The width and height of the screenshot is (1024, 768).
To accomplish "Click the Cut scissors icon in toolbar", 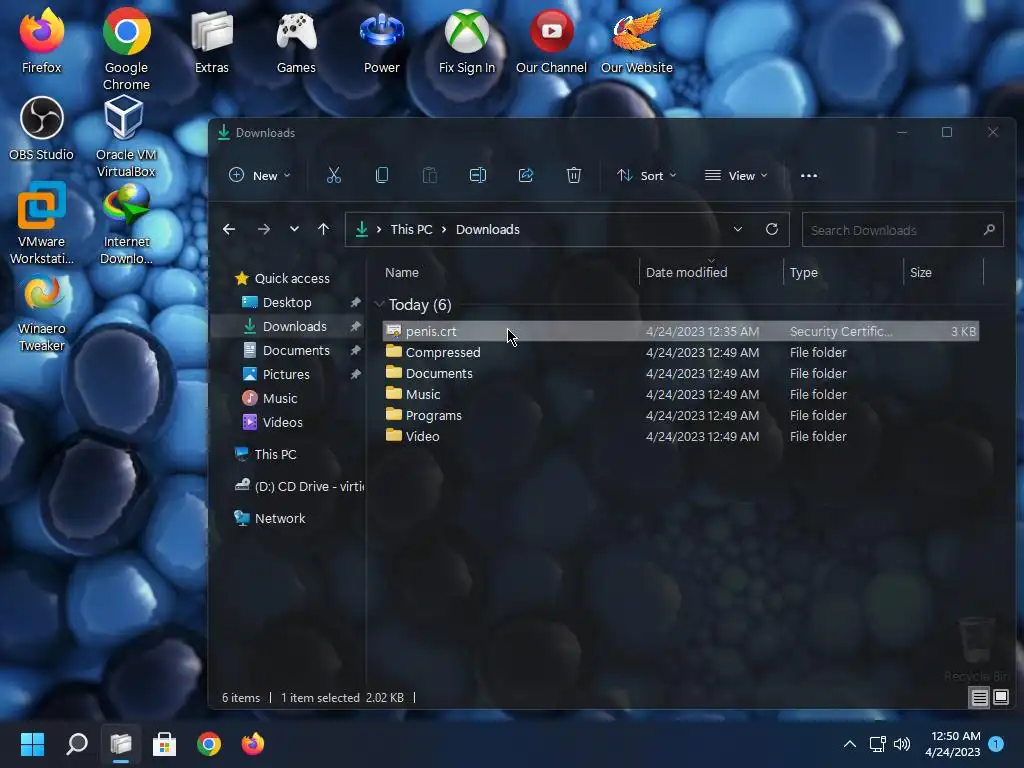I will click(334, 175).
